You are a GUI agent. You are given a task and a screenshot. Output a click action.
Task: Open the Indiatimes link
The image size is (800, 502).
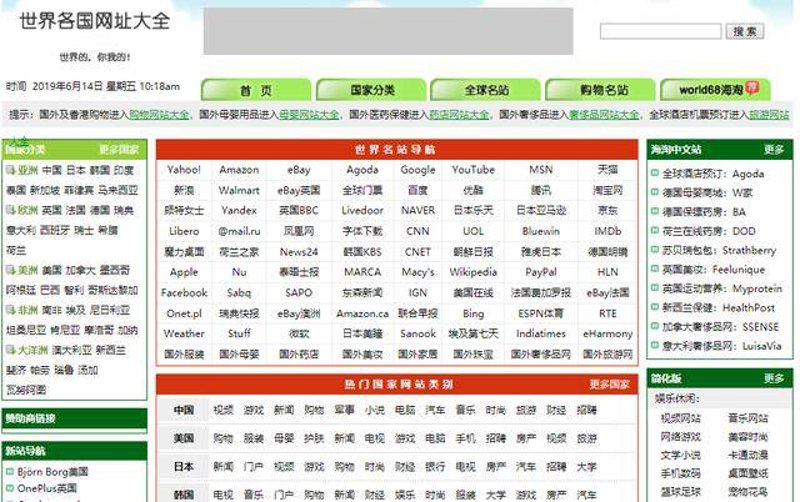coord(540,334)
